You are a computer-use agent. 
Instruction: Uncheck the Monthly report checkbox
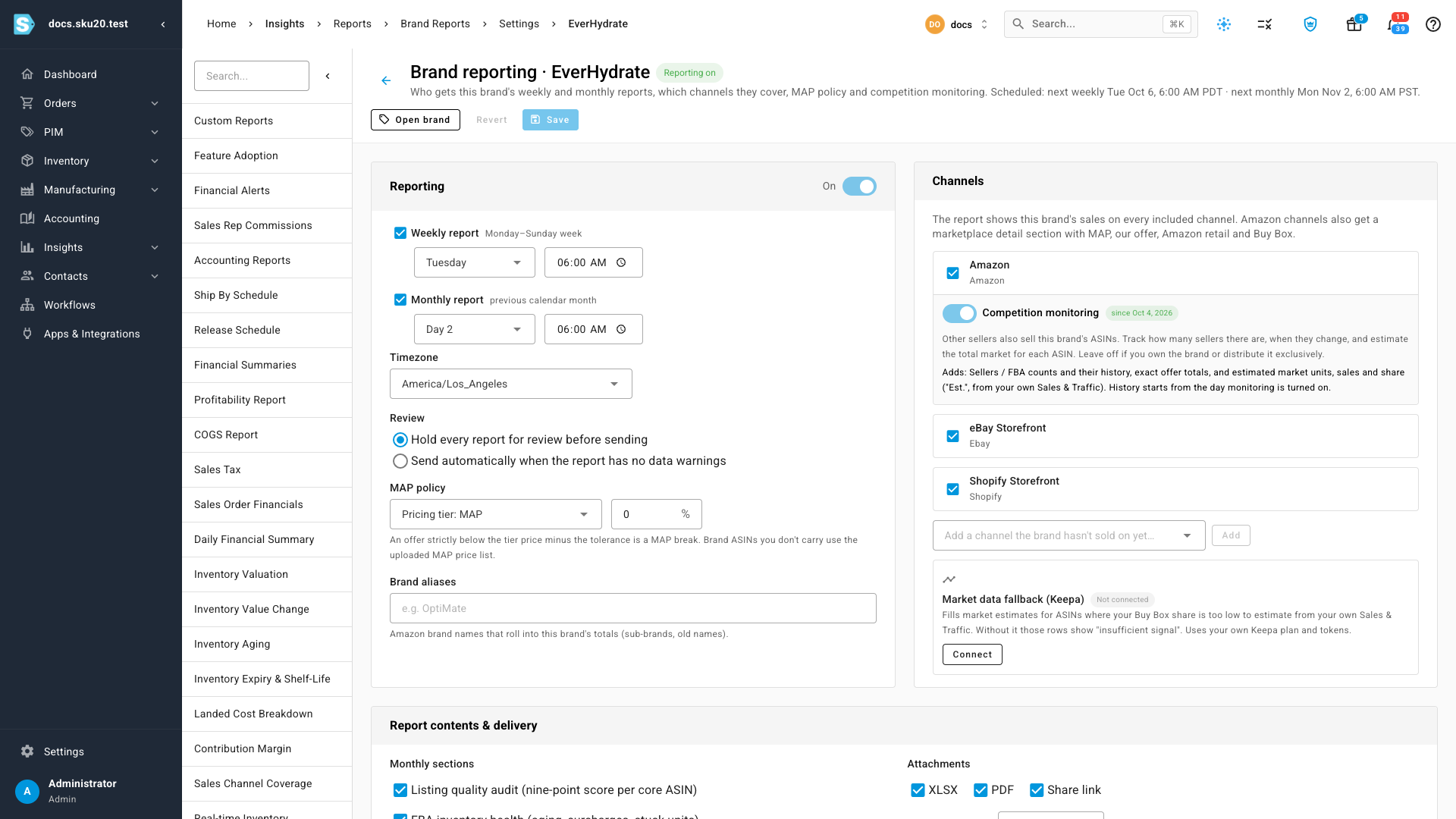pos(400,300)
